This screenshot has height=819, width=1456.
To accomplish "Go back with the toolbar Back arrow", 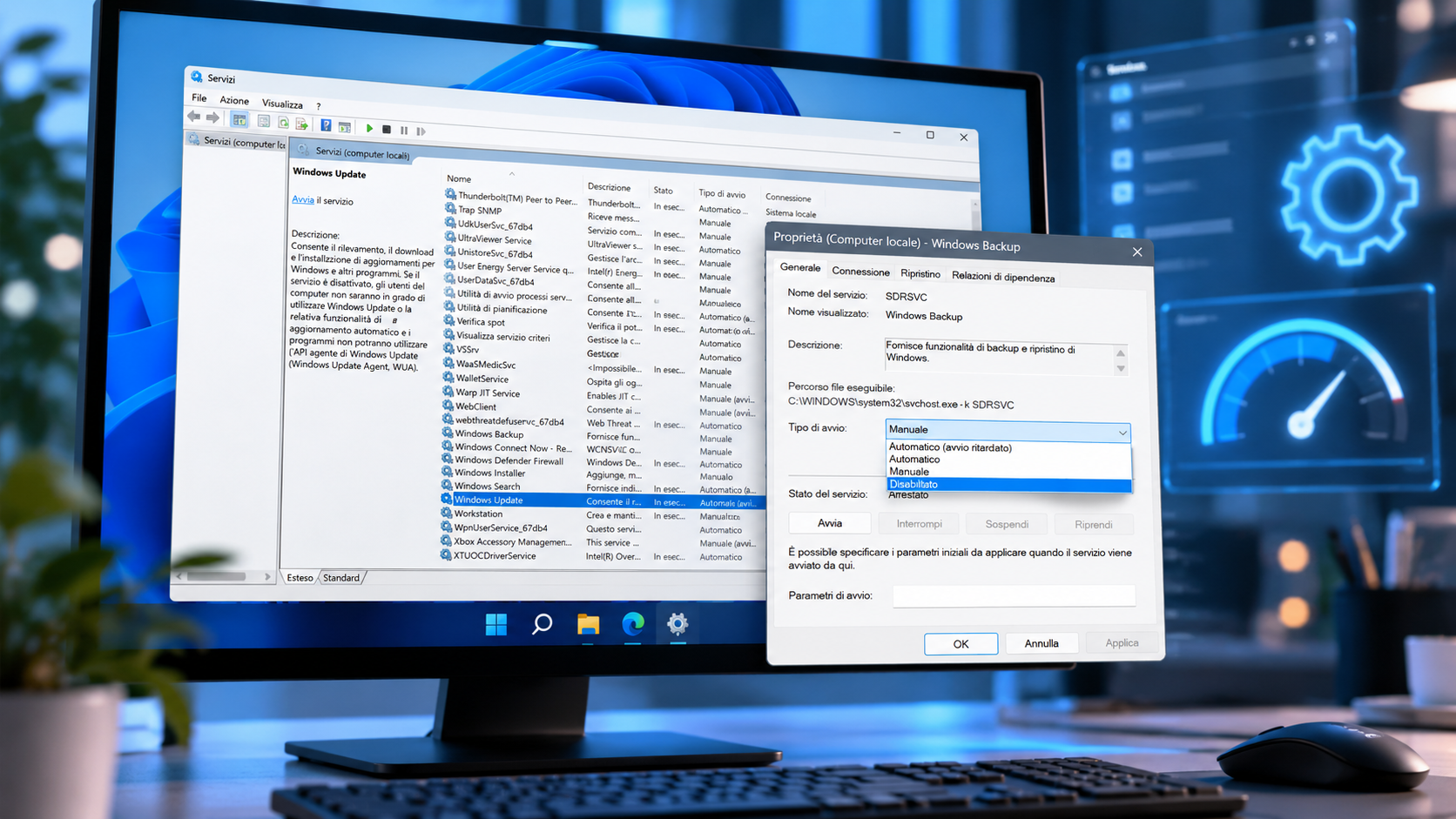I will [194, 117].
